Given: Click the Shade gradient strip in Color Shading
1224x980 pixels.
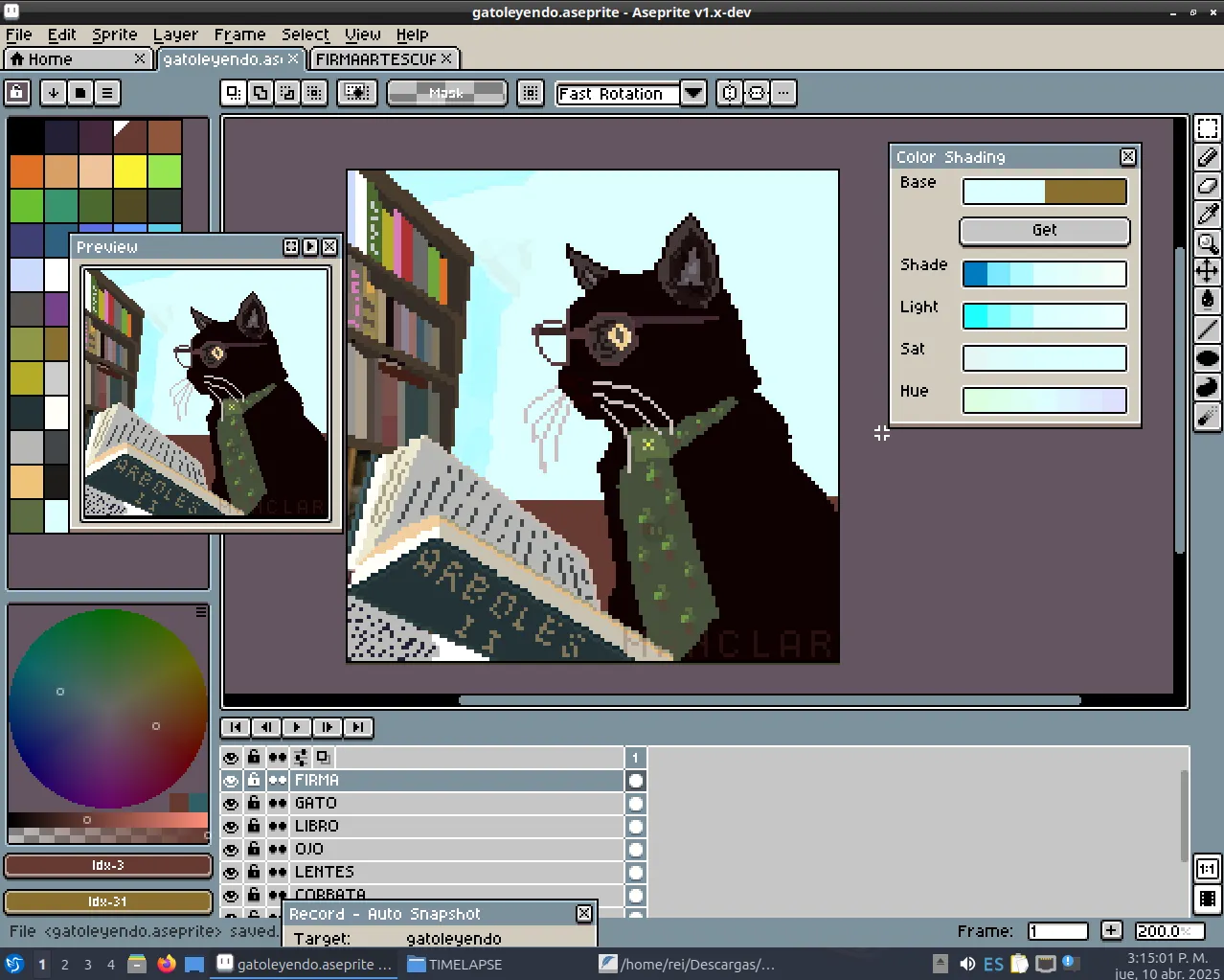Looking at the screenshot, I should [x=1045, y=274].
